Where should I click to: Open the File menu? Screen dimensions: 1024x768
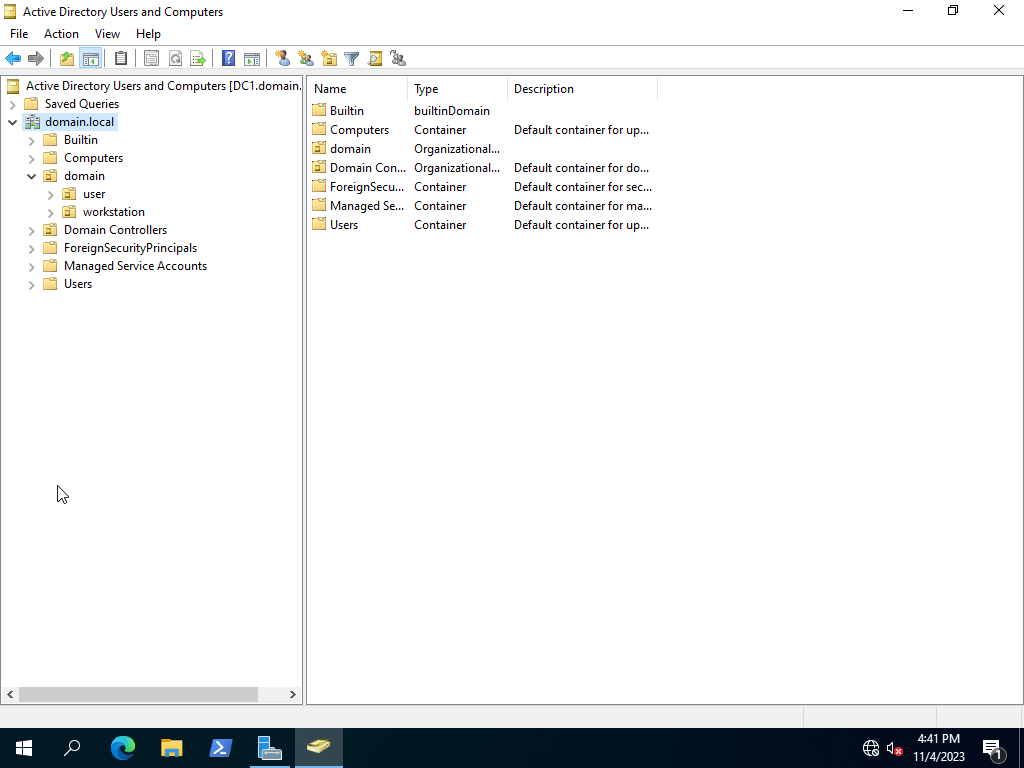tap(19, 34)
